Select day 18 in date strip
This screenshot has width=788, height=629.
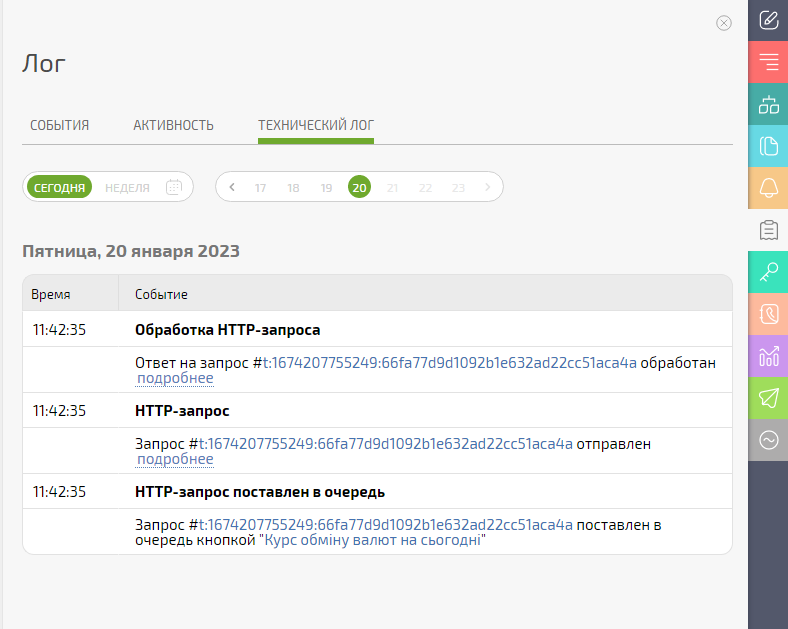(x=293, y=188)
